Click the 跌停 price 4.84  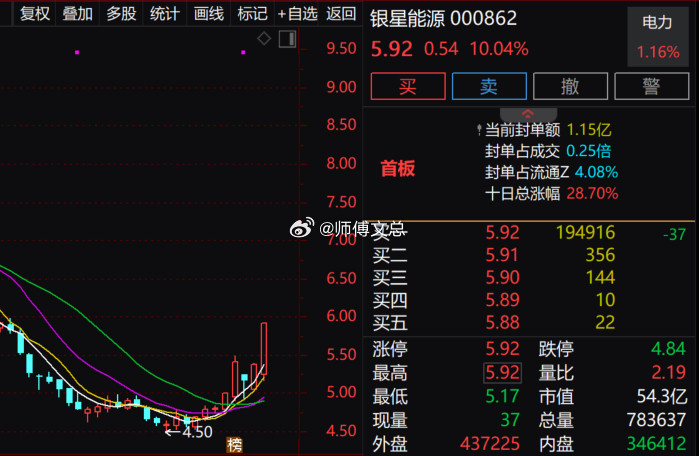point(668,349)
